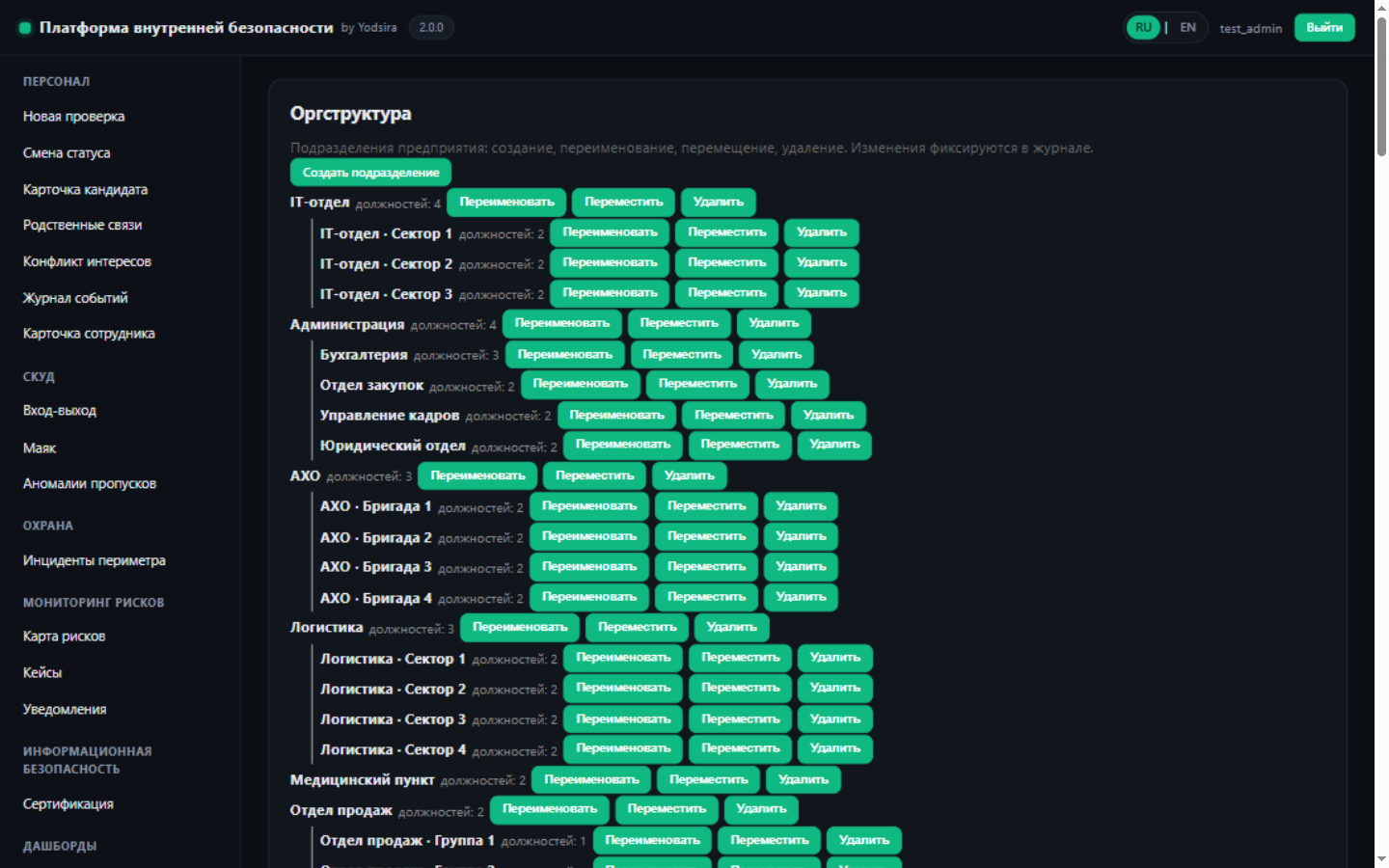Rename Медицинский пункт
Viewport: 1389px width, 868px height.
591,779
